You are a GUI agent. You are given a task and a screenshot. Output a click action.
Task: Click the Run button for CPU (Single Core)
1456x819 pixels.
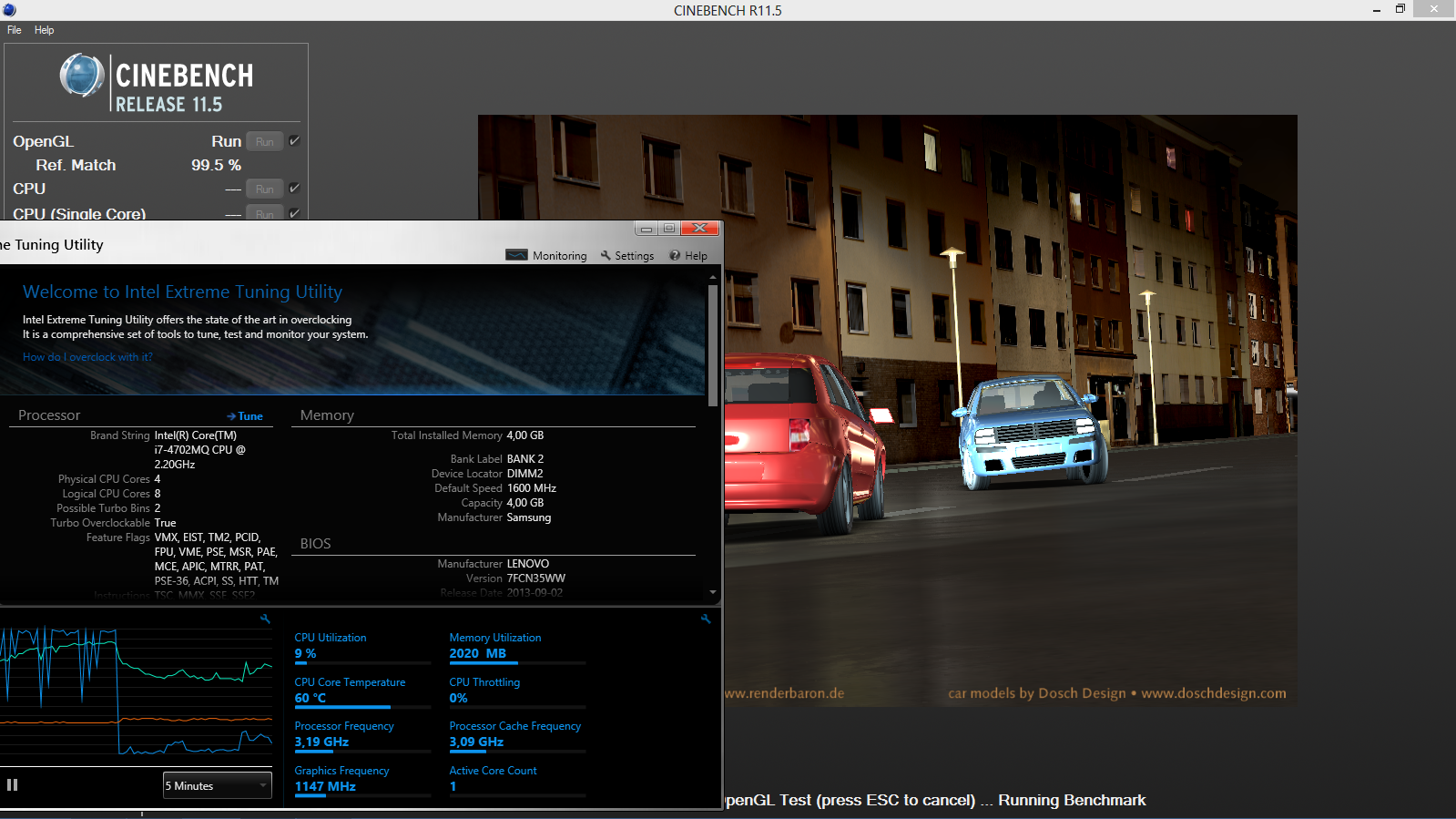tap(264, 214)
